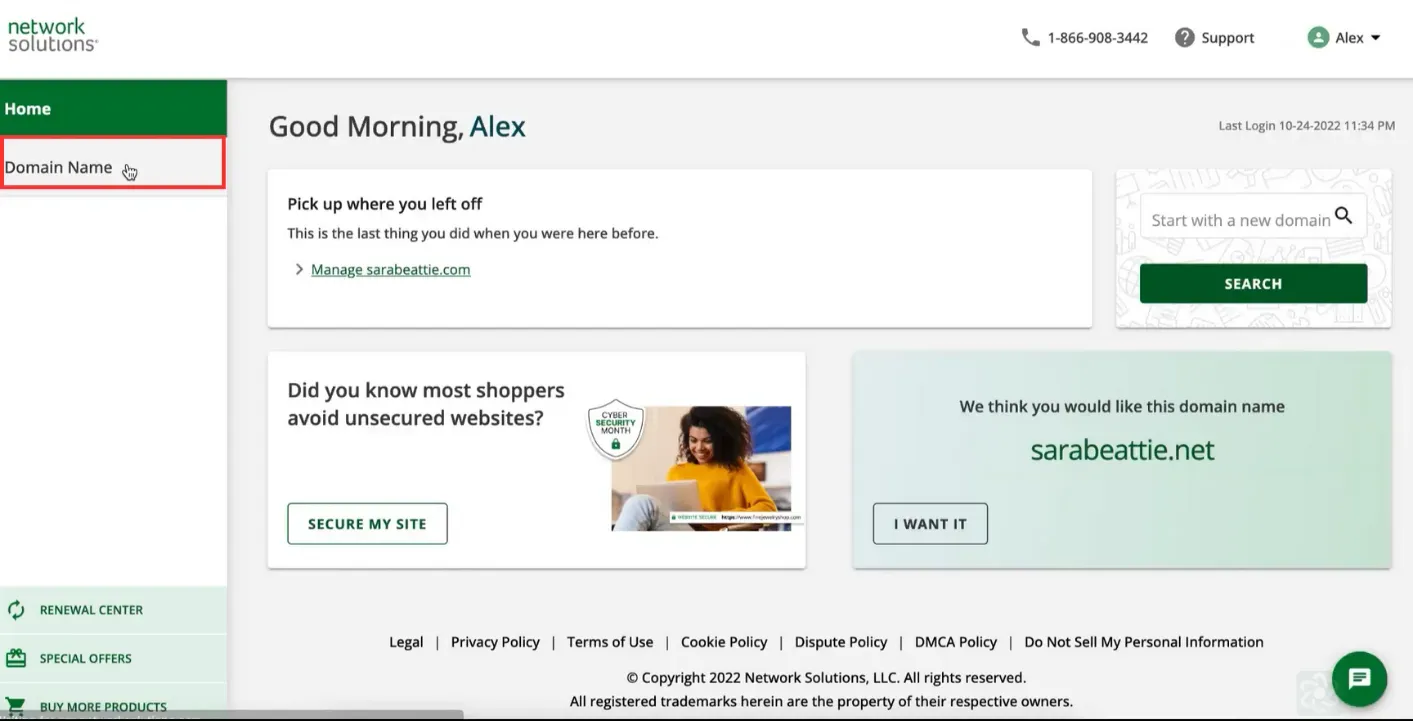The width and height of the screenshot is (1413, 722).
Task: Click the Buy More Products cart icon
Action: 16,706
